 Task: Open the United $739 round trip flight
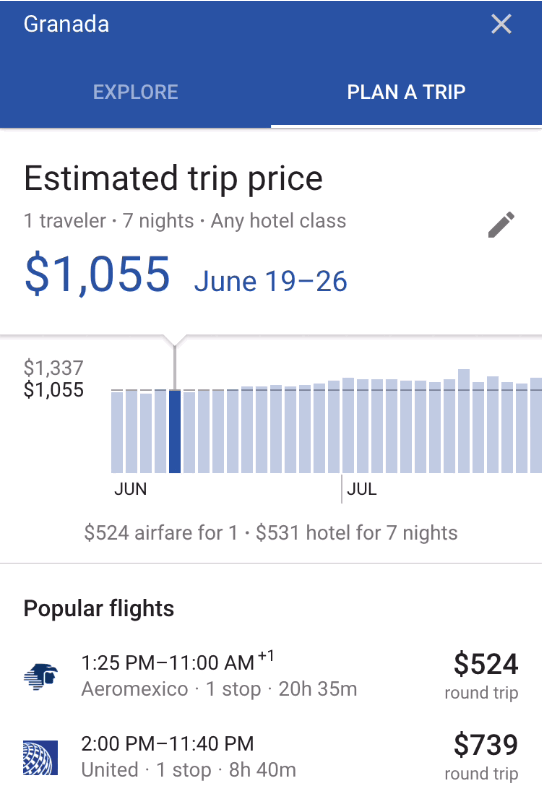point(271,757)
